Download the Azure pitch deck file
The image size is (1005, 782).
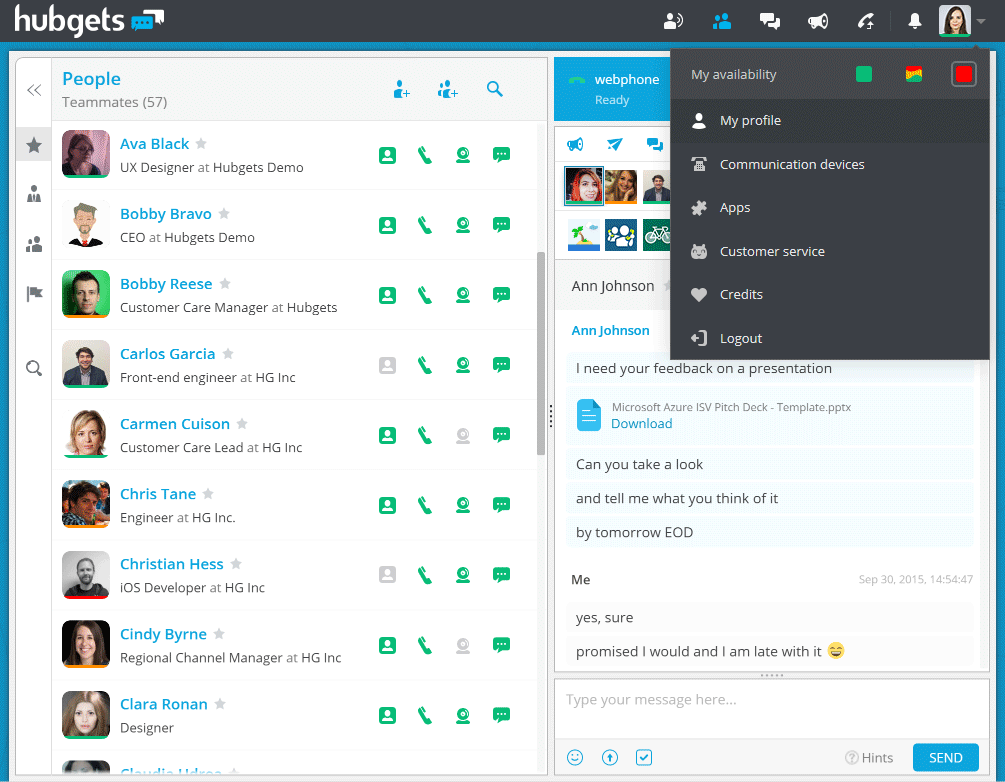tap(641, 423)
